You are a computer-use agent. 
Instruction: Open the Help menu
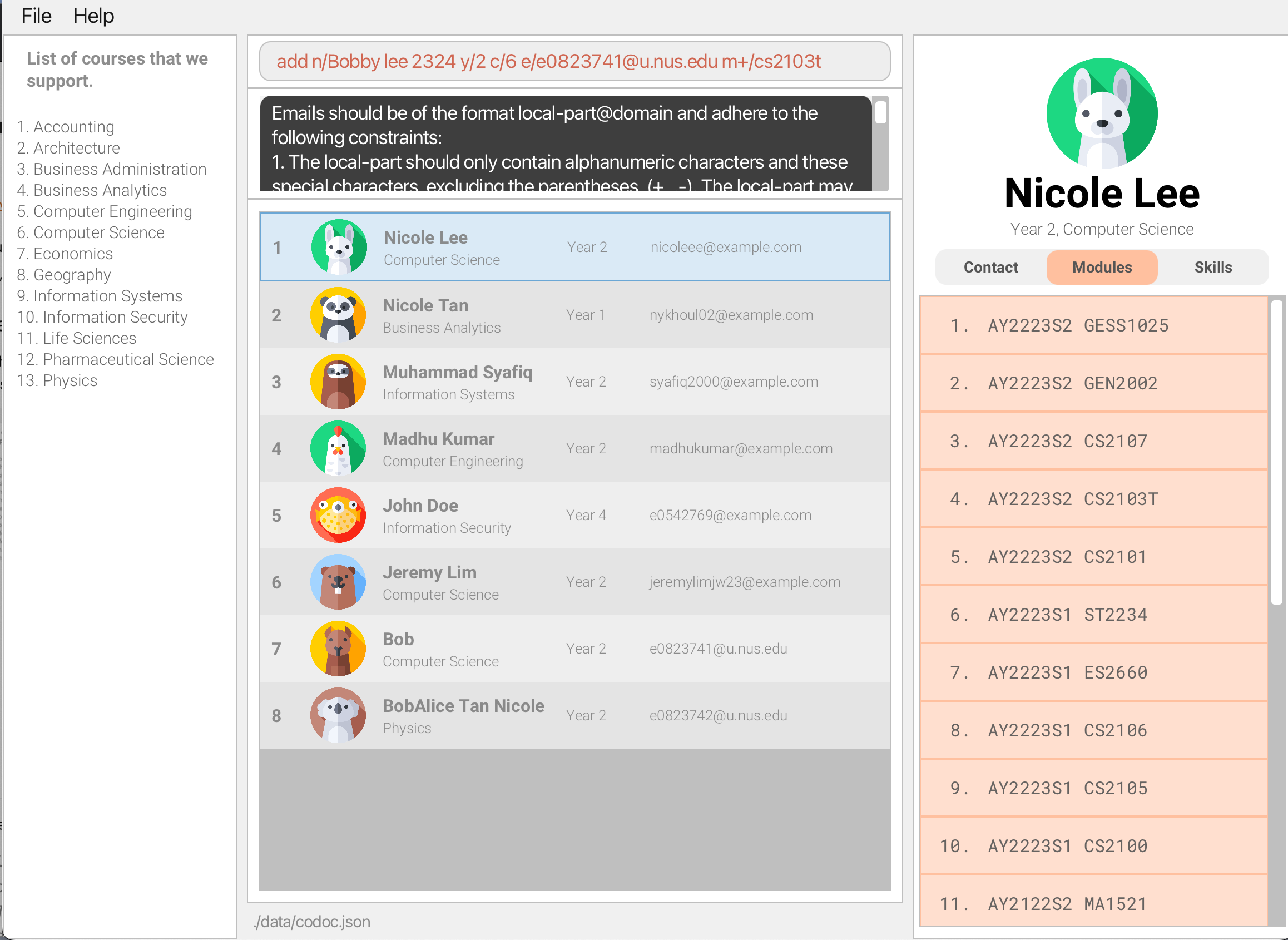click(93, 16)
